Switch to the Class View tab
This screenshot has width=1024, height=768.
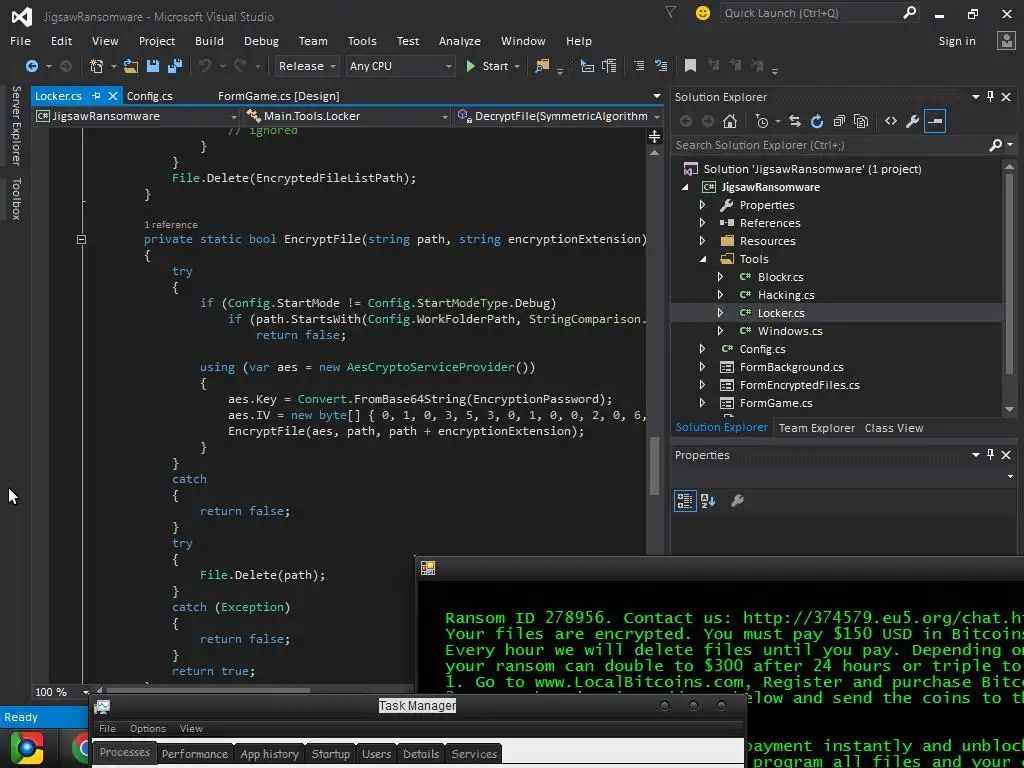point(893,428)
